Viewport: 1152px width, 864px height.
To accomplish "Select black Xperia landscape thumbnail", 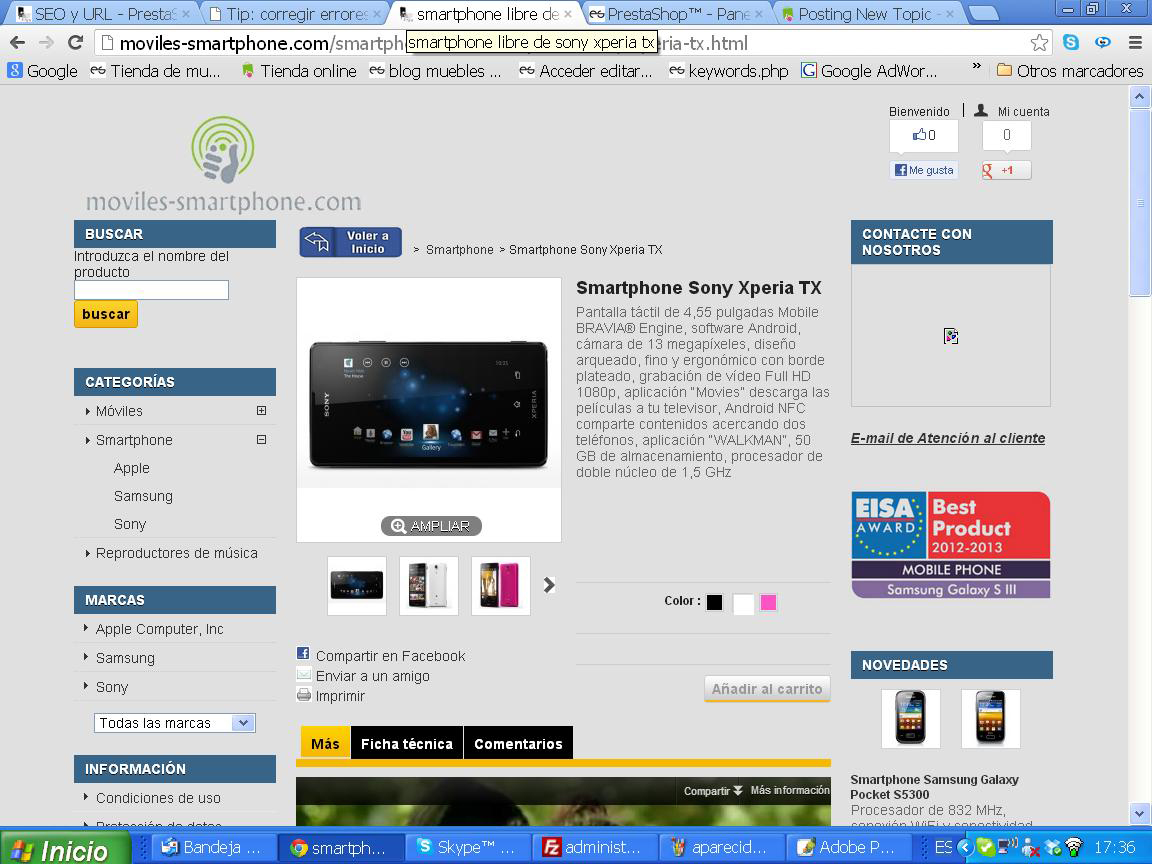I will click(x=357, y=586).
